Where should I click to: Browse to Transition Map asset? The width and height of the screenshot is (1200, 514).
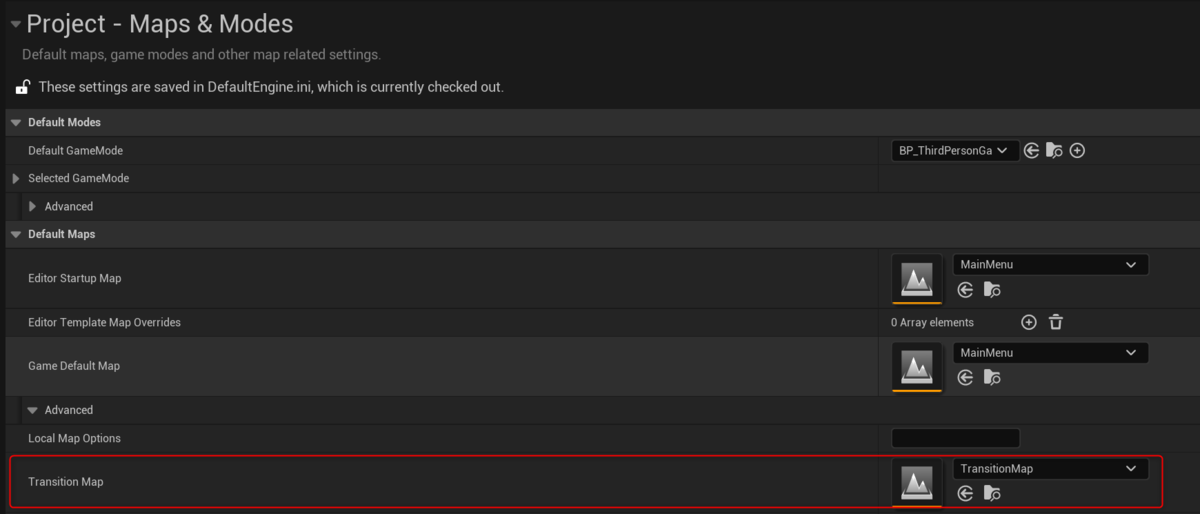point(992,493)
